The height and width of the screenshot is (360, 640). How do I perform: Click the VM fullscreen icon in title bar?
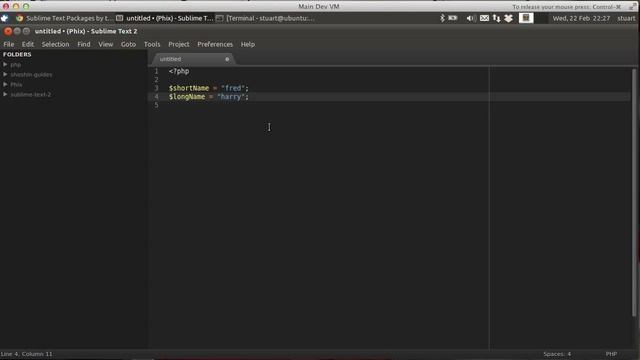pyautogui.click(x=632, y=7)
